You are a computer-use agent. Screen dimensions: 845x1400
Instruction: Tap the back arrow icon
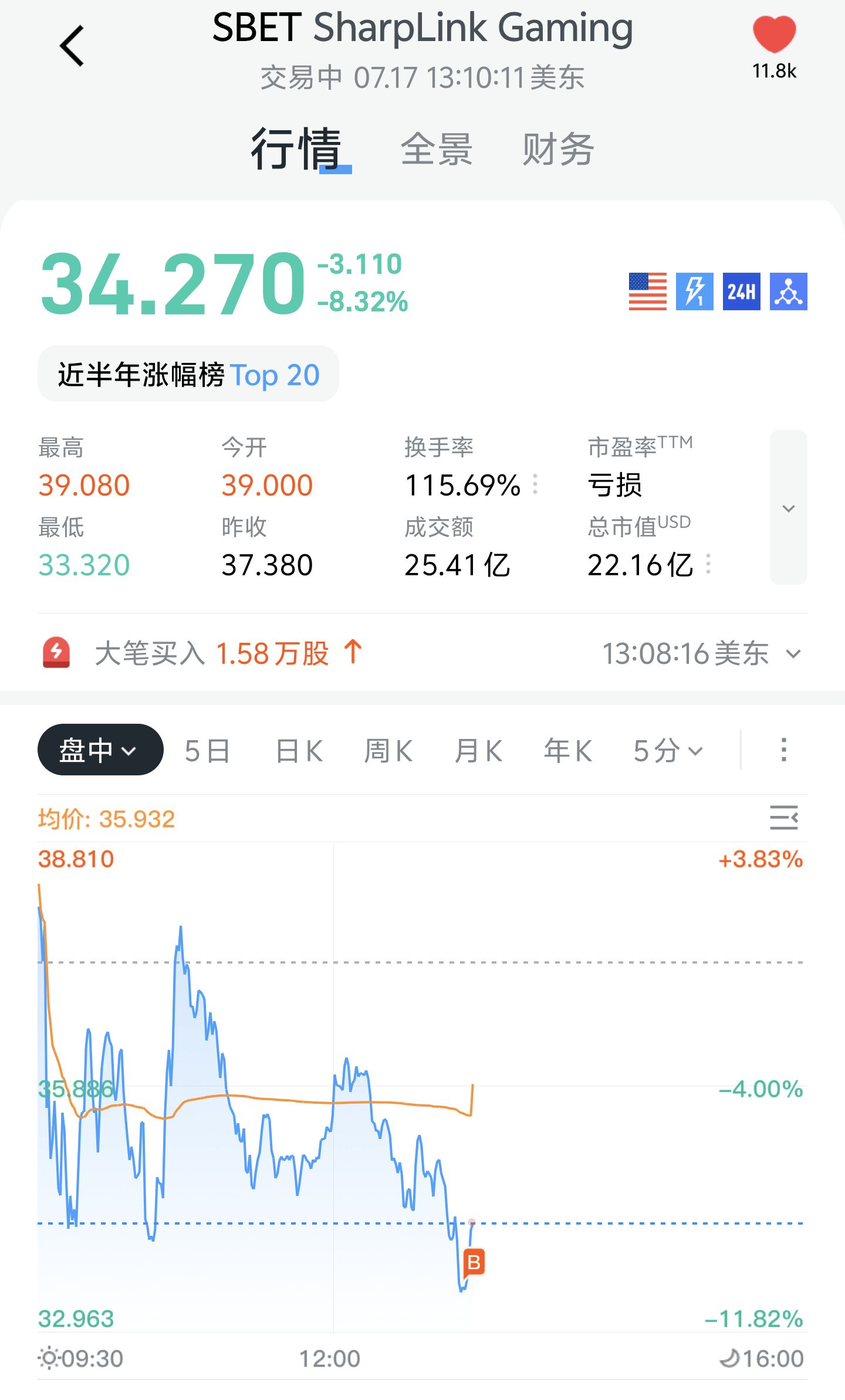(72, 46)
